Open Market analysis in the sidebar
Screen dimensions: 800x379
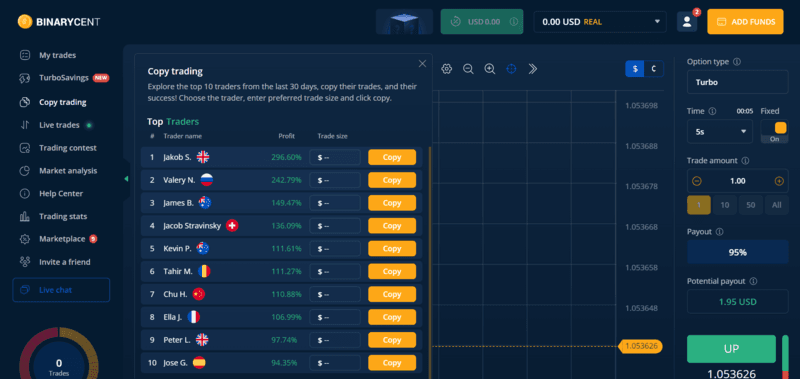pyautogui.click(x=68, y=171)
